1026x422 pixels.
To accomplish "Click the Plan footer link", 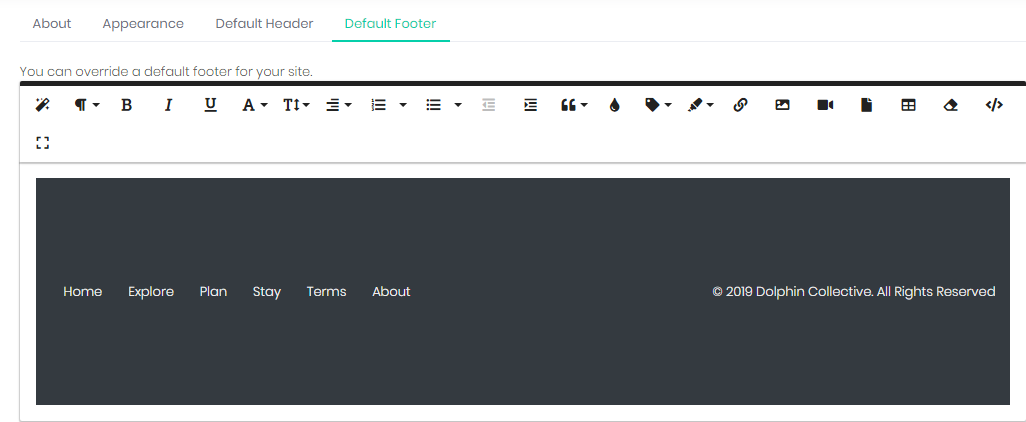I will 213,291.
